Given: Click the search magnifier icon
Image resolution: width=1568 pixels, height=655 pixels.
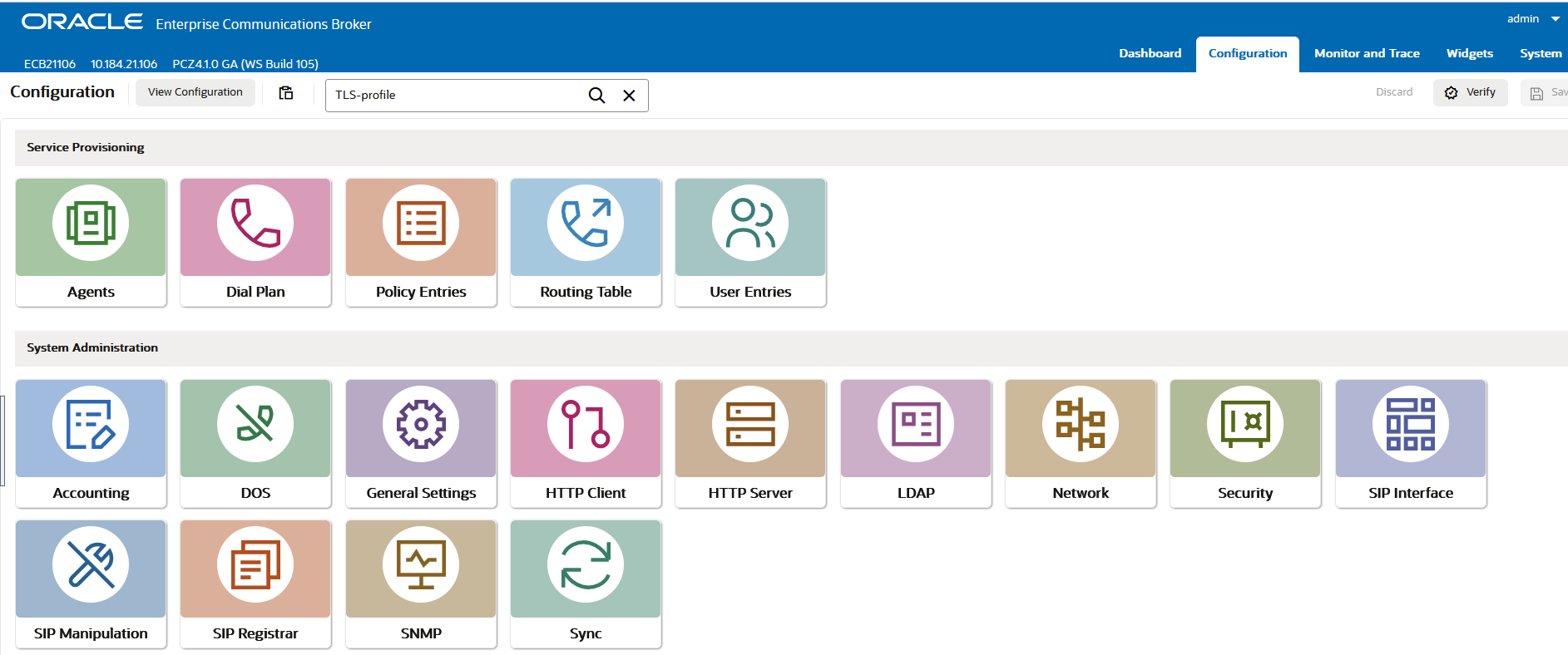Looking at the screenshot, I should point(596,96).
